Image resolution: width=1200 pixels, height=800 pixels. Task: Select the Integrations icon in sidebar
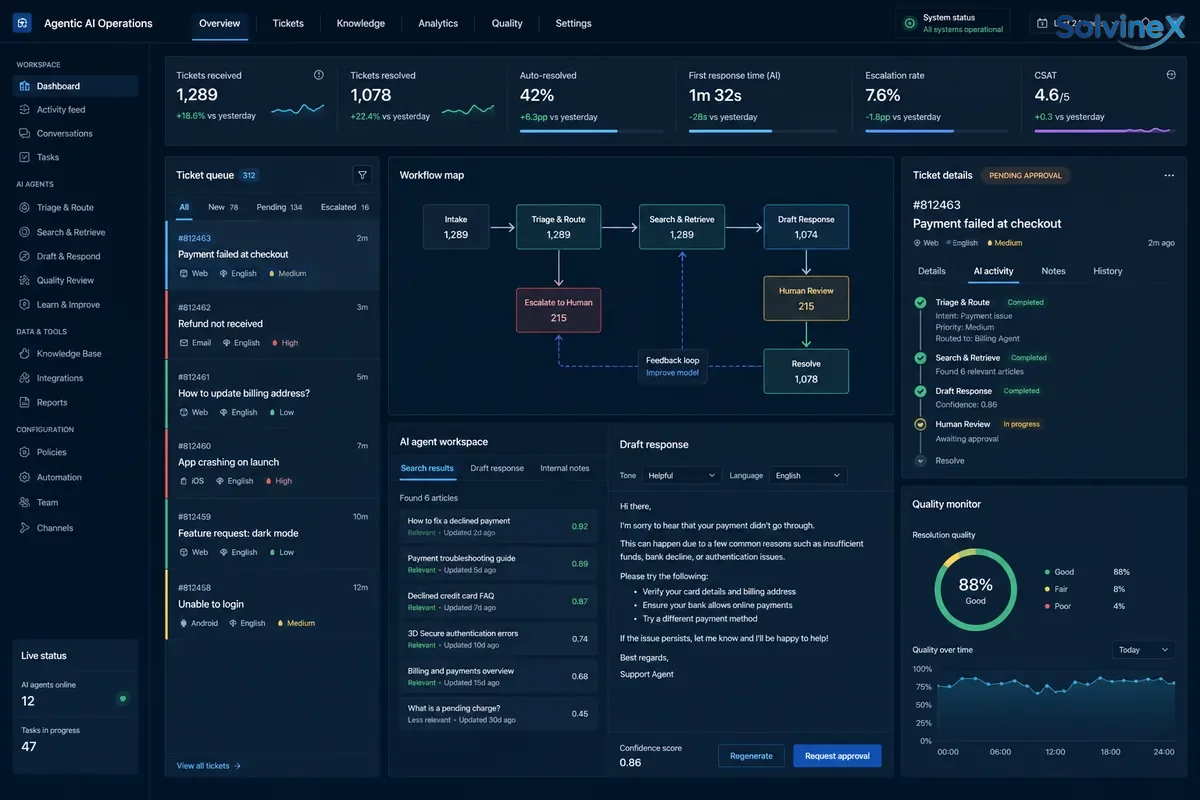(25, 378)
